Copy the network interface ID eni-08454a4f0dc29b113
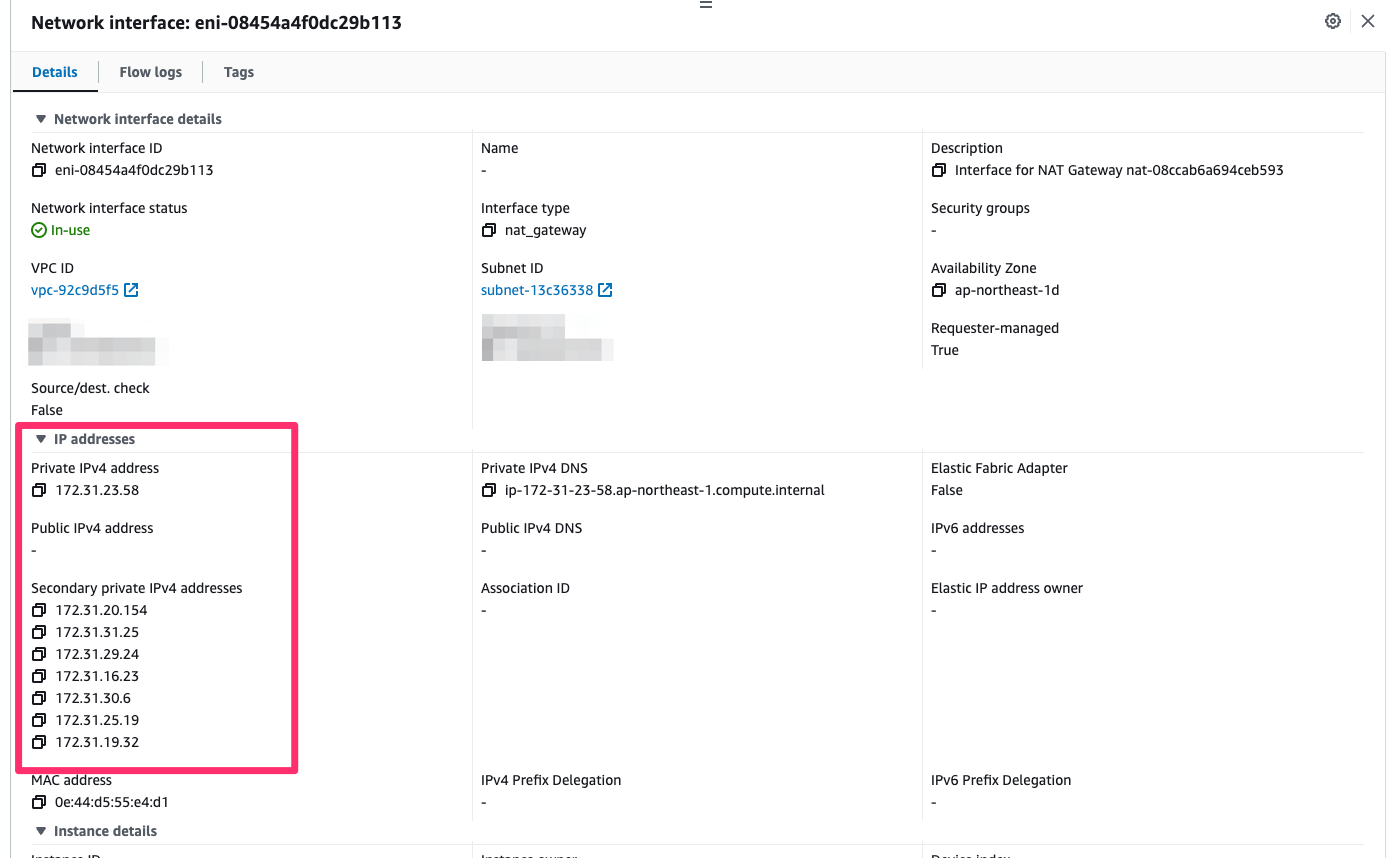The width and height of the screenshot is (1395, 858). point(38,170)
